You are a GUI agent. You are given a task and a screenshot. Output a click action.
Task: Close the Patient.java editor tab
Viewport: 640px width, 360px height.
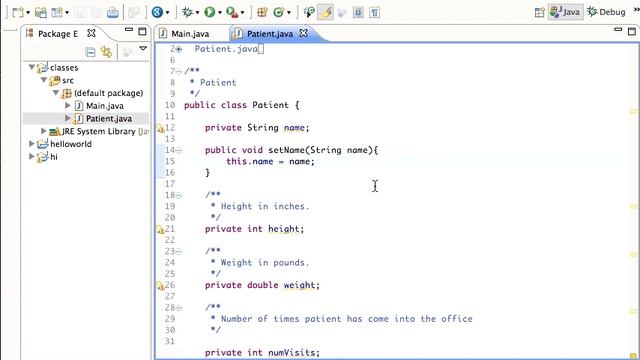pos(304,33)
